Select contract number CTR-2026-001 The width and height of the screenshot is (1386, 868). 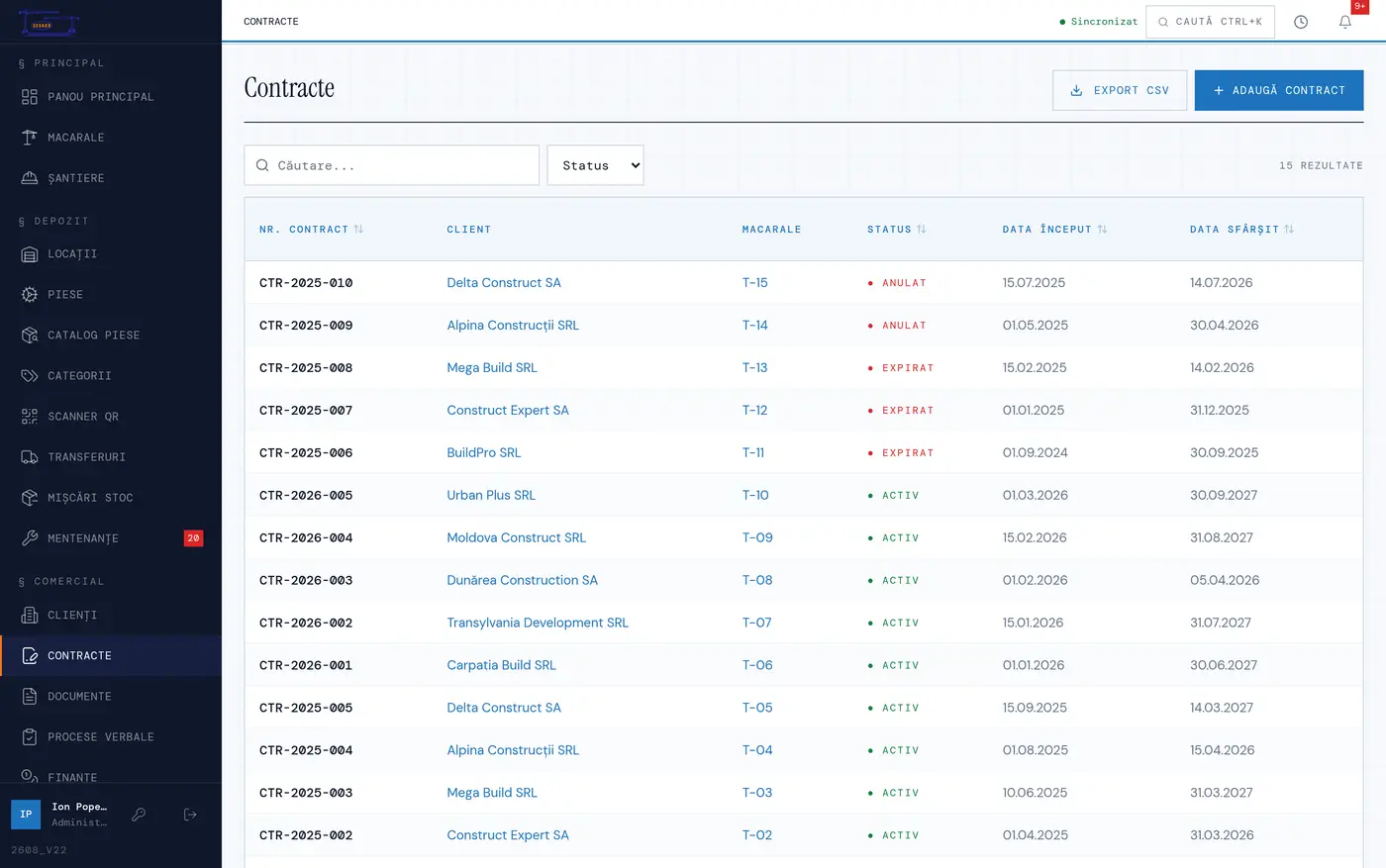(x=306, y=665)
